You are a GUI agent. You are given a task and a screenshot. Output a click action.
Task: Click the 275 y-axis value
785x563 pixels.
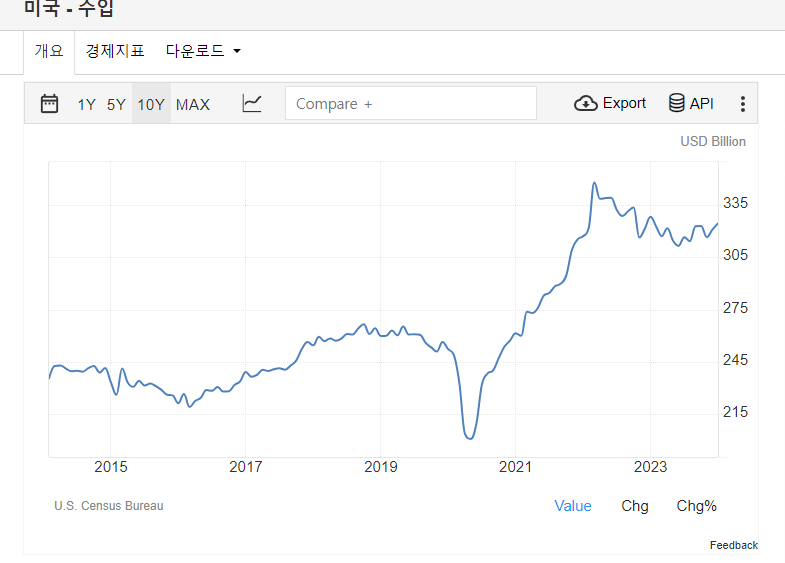tap(735, 308)
